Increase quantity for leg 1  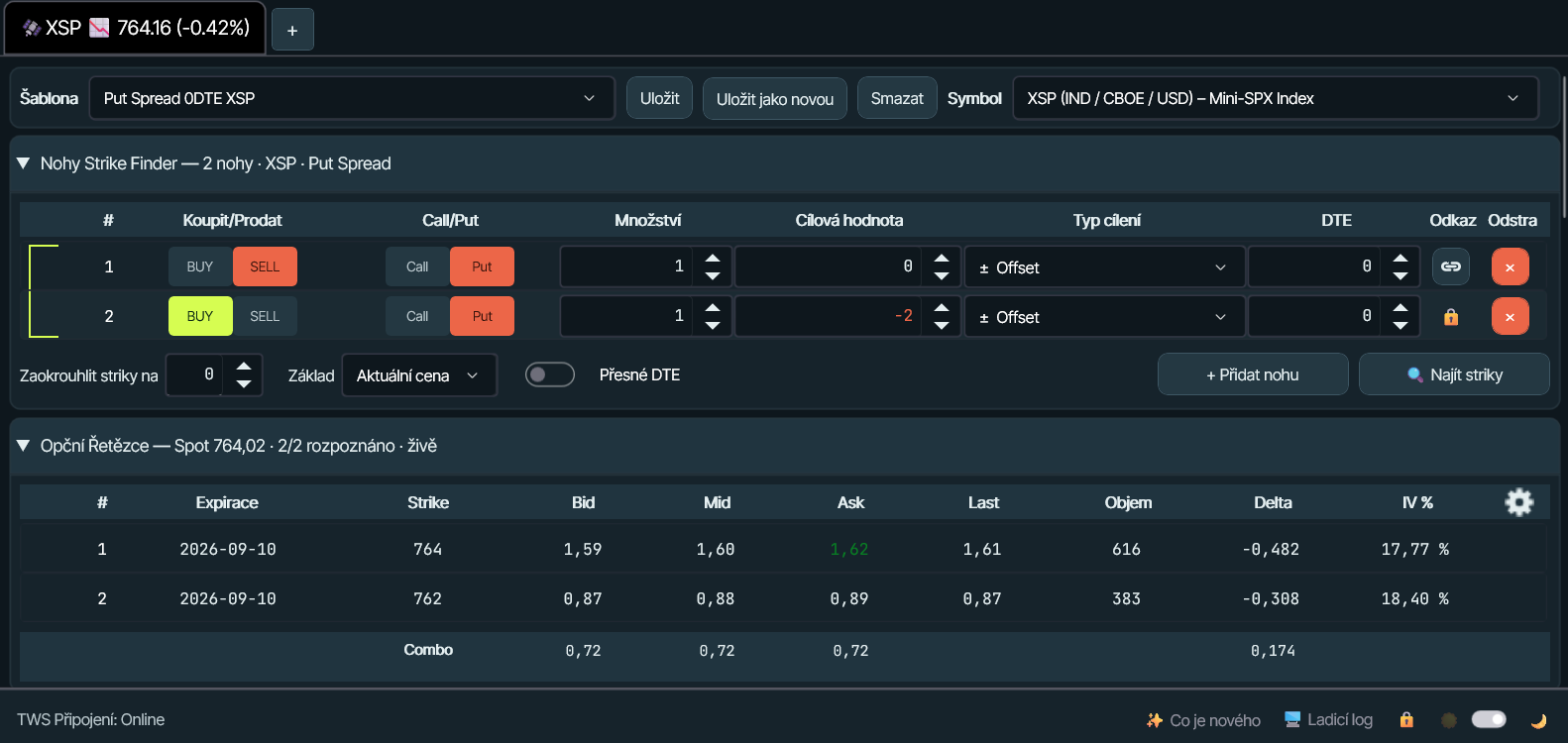coord(713,258)
